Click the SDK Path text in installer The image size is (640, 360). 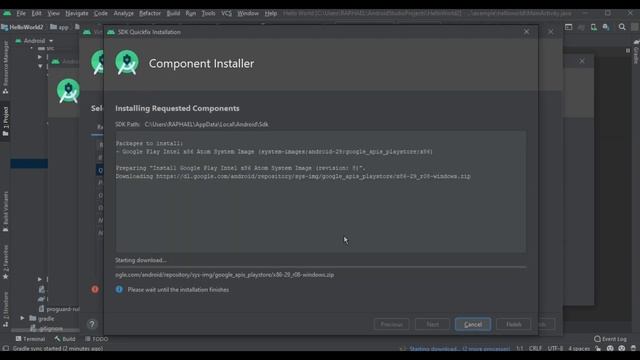pyautogui.click(x=192, y=124)
